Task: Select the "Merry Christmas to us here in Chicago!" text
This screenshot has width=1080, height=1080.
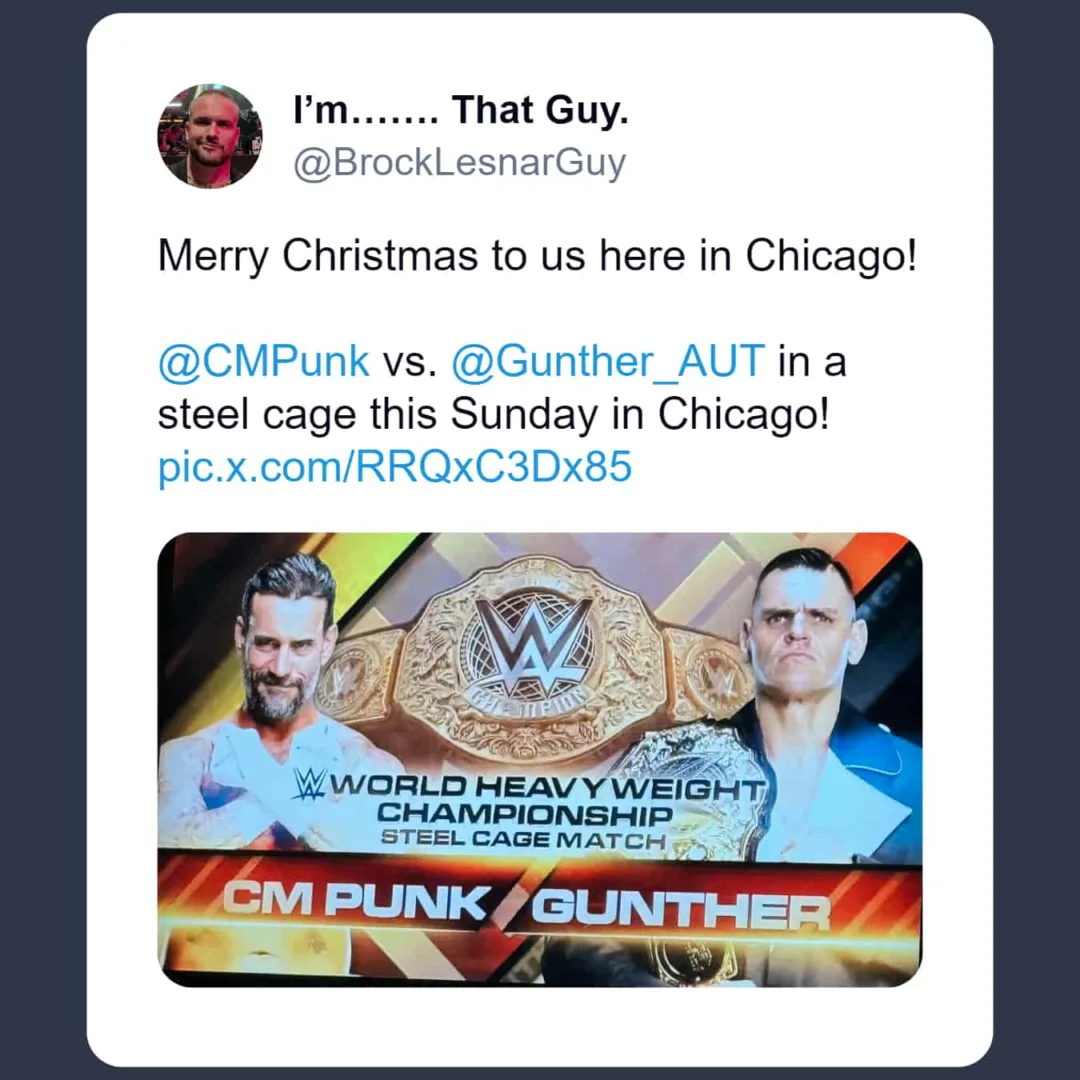Action: [537, 256]
